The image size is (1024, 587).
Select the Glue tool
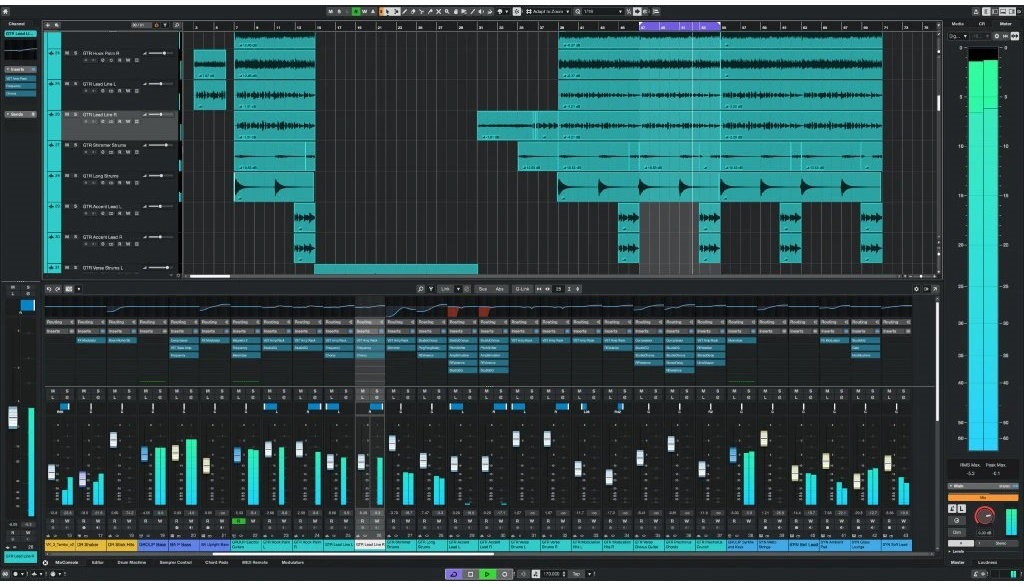(430, 11)
